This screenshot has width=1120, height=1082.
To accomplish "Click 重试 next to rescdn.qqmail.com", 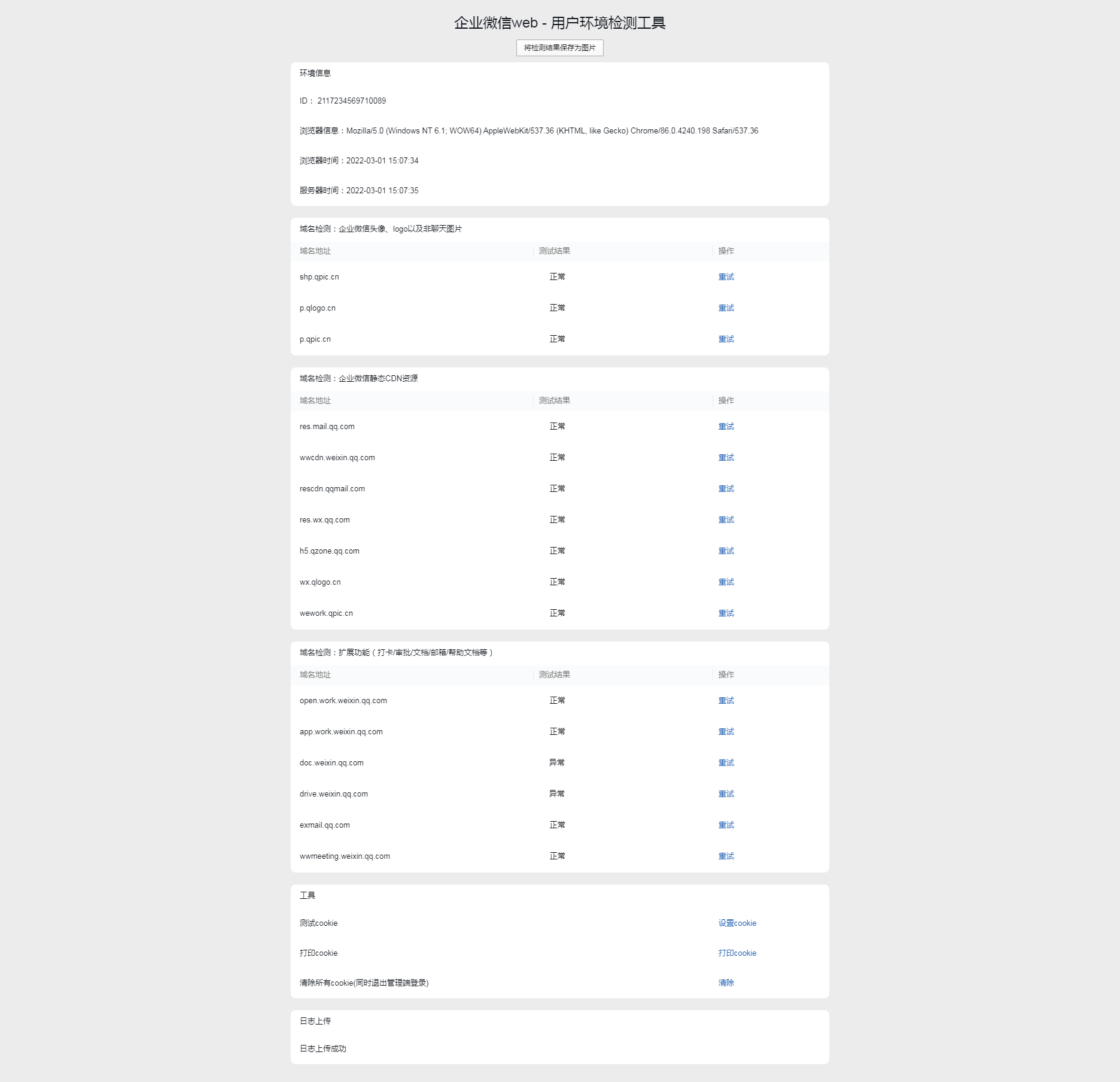I will (726, 489).
